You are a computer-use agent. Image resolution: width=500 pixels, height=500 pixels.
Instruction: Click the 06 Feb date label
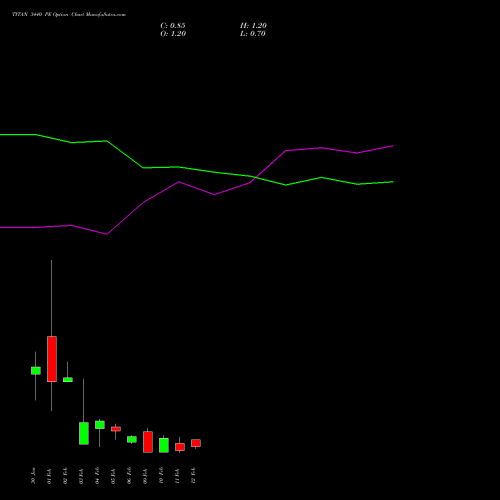point(129,476)
